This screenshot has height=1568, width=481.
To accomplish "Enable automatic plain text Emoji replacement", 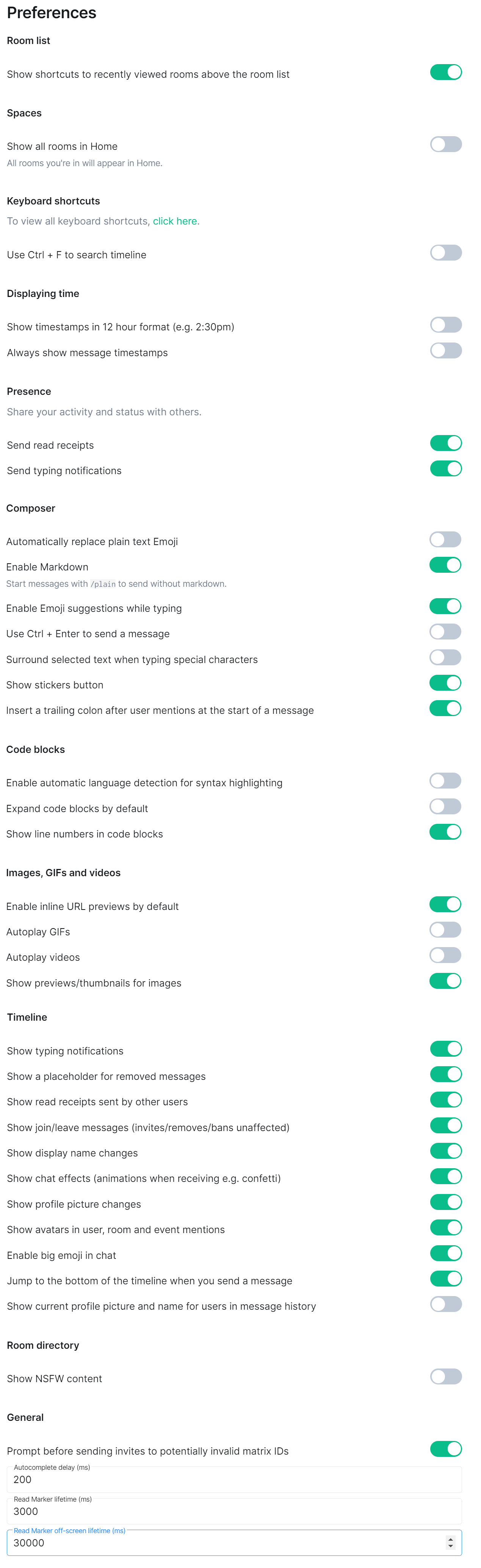I will (x=445, y=539).
